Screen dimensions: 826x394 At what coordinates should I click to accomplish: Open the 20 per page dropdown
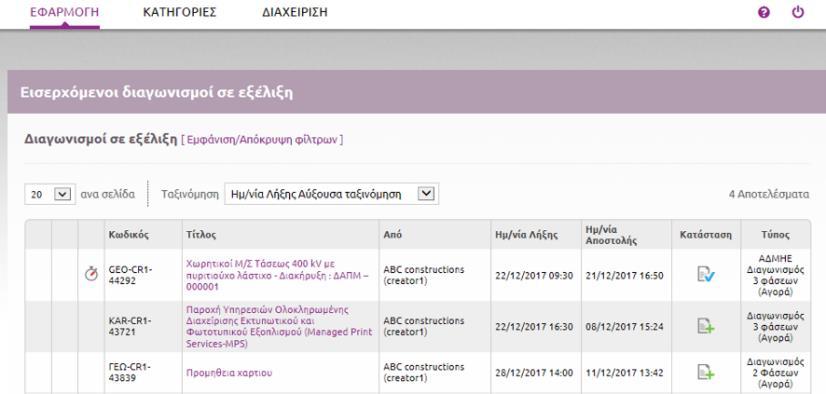(50, 194)
